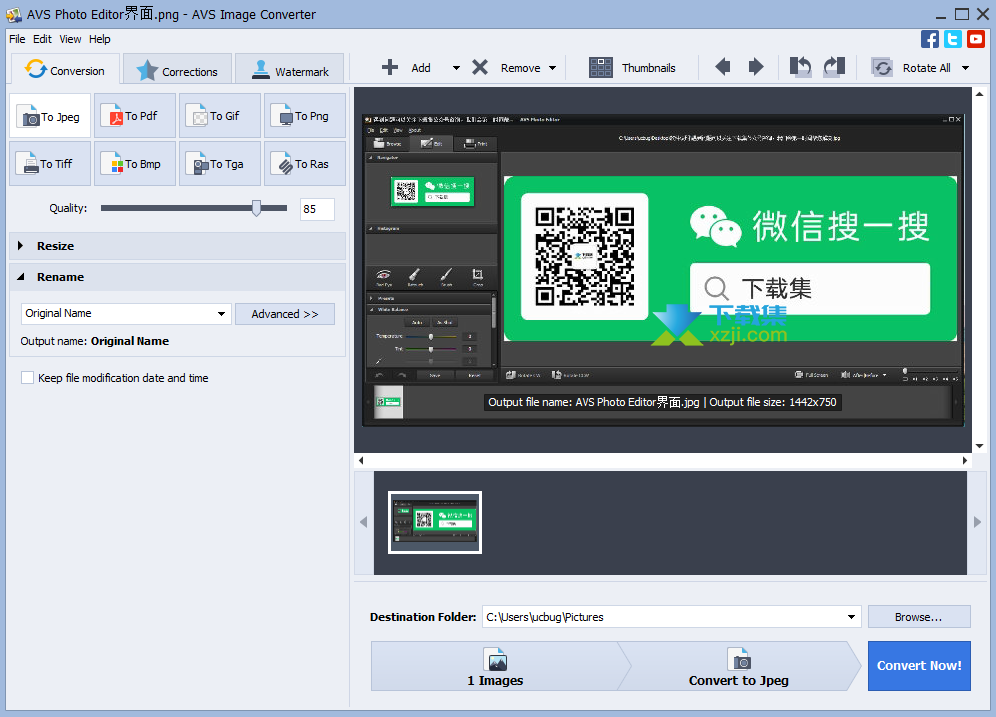Remove the selected image with X icon
The height and width of the screenshot is (717, 996).
480,67
